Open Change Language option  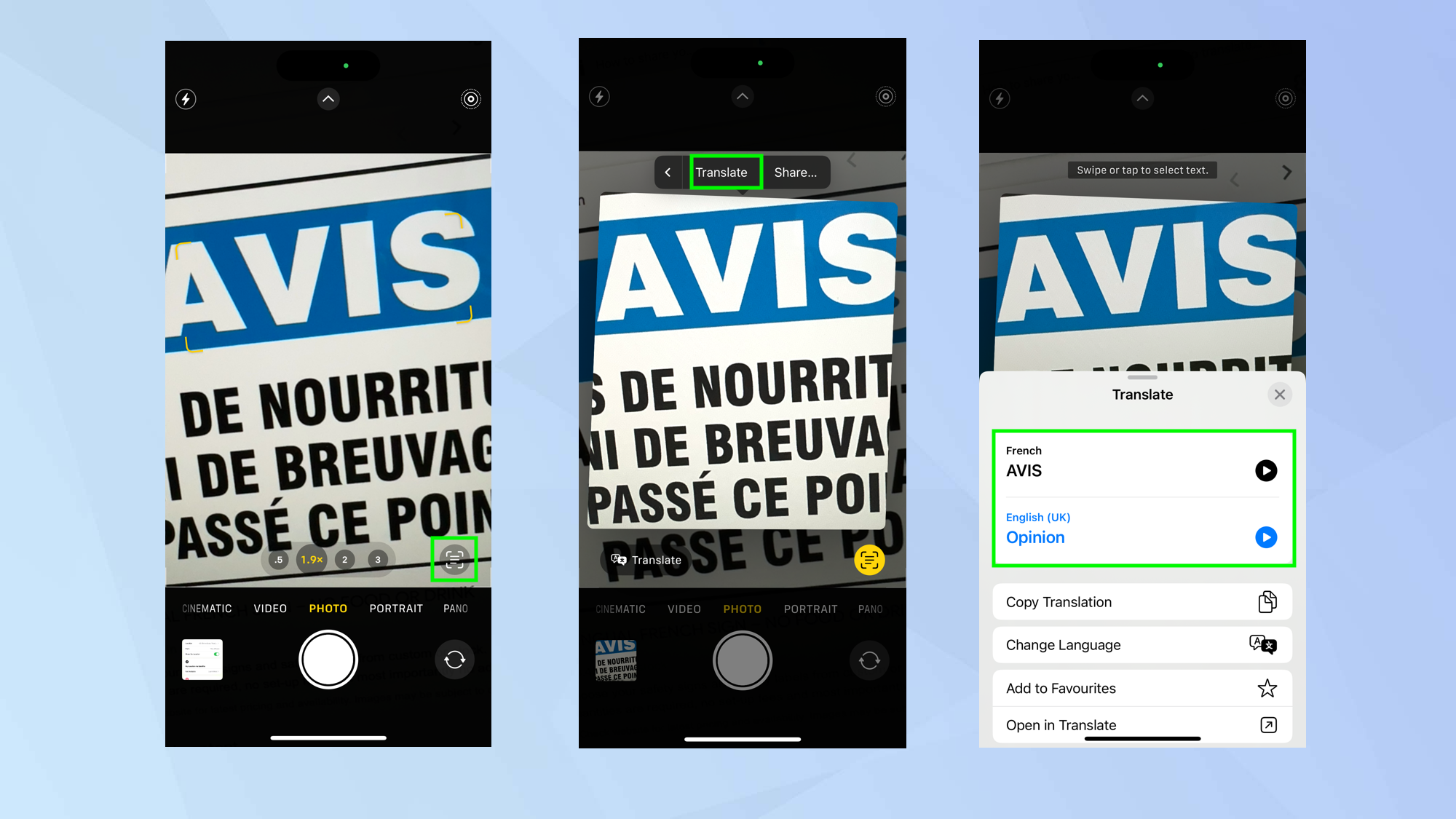1142,645
